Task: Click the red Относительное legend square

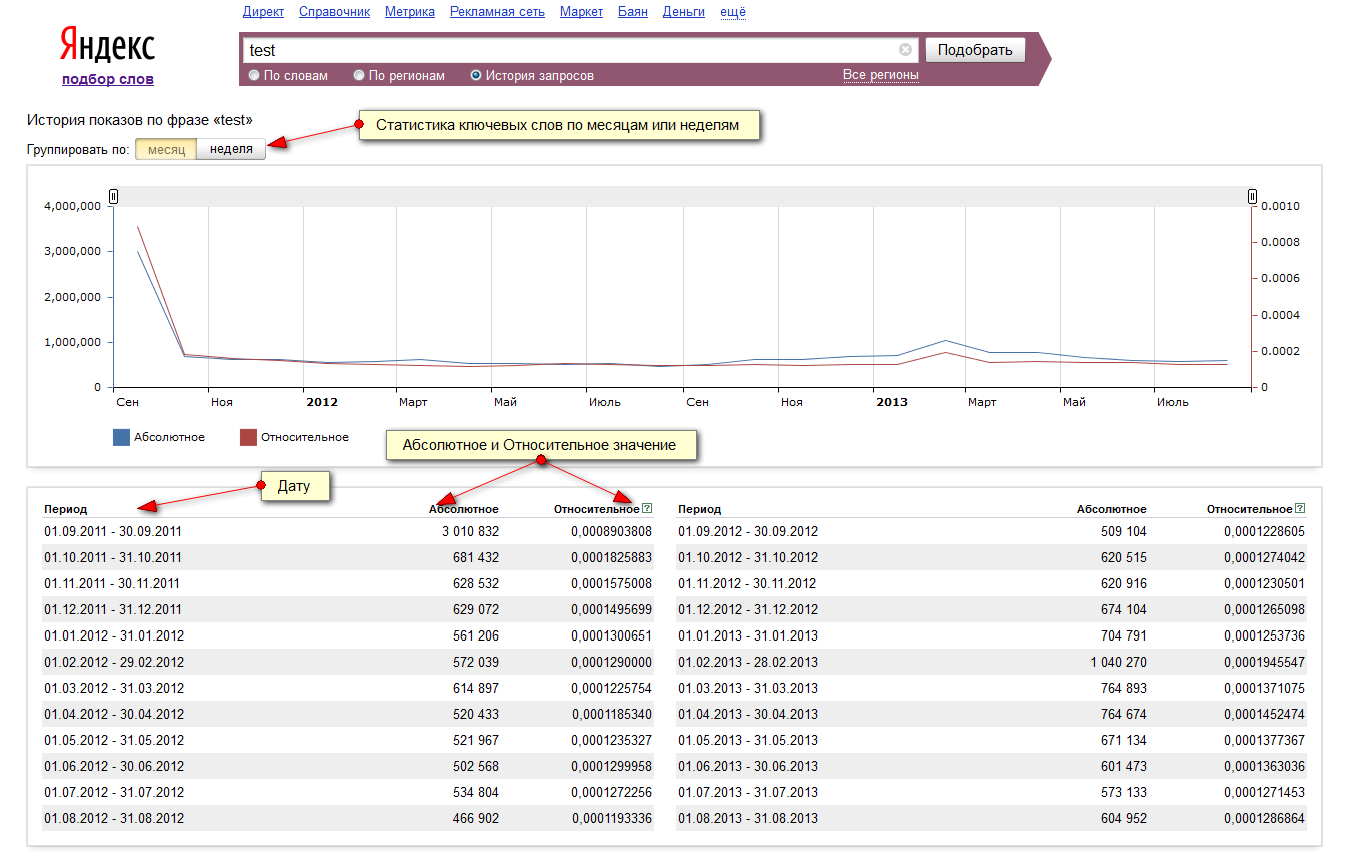Action: pos(248,437)
